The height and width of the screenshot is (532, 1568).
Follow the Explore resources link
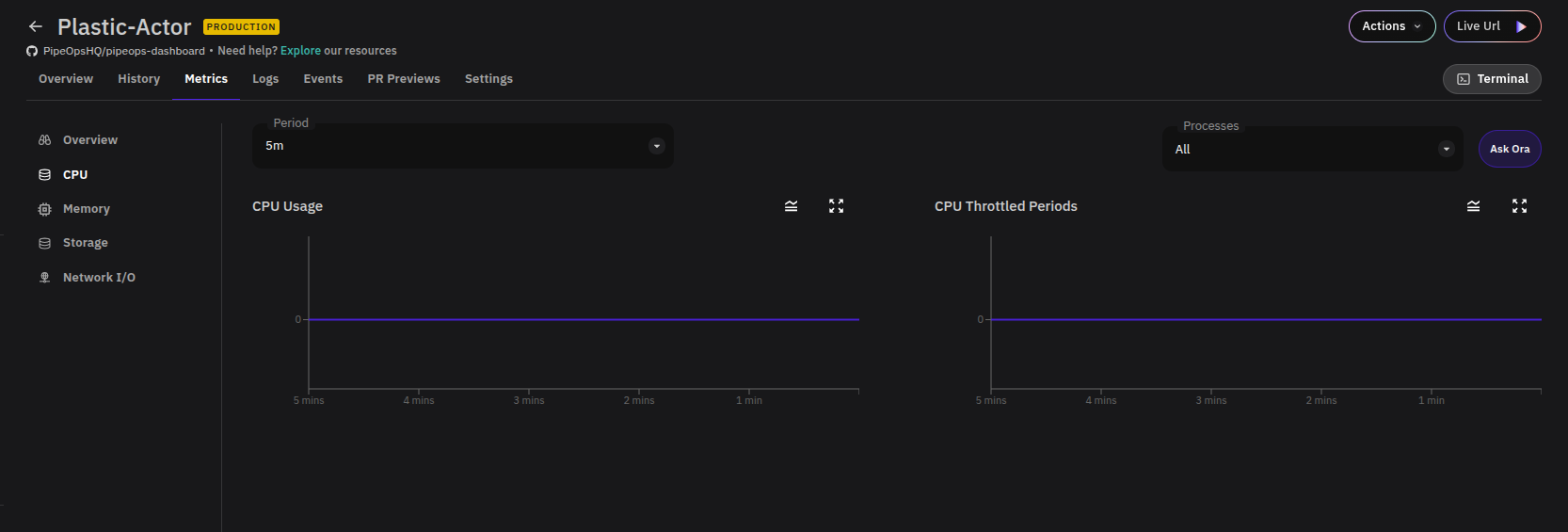point(300,51)
